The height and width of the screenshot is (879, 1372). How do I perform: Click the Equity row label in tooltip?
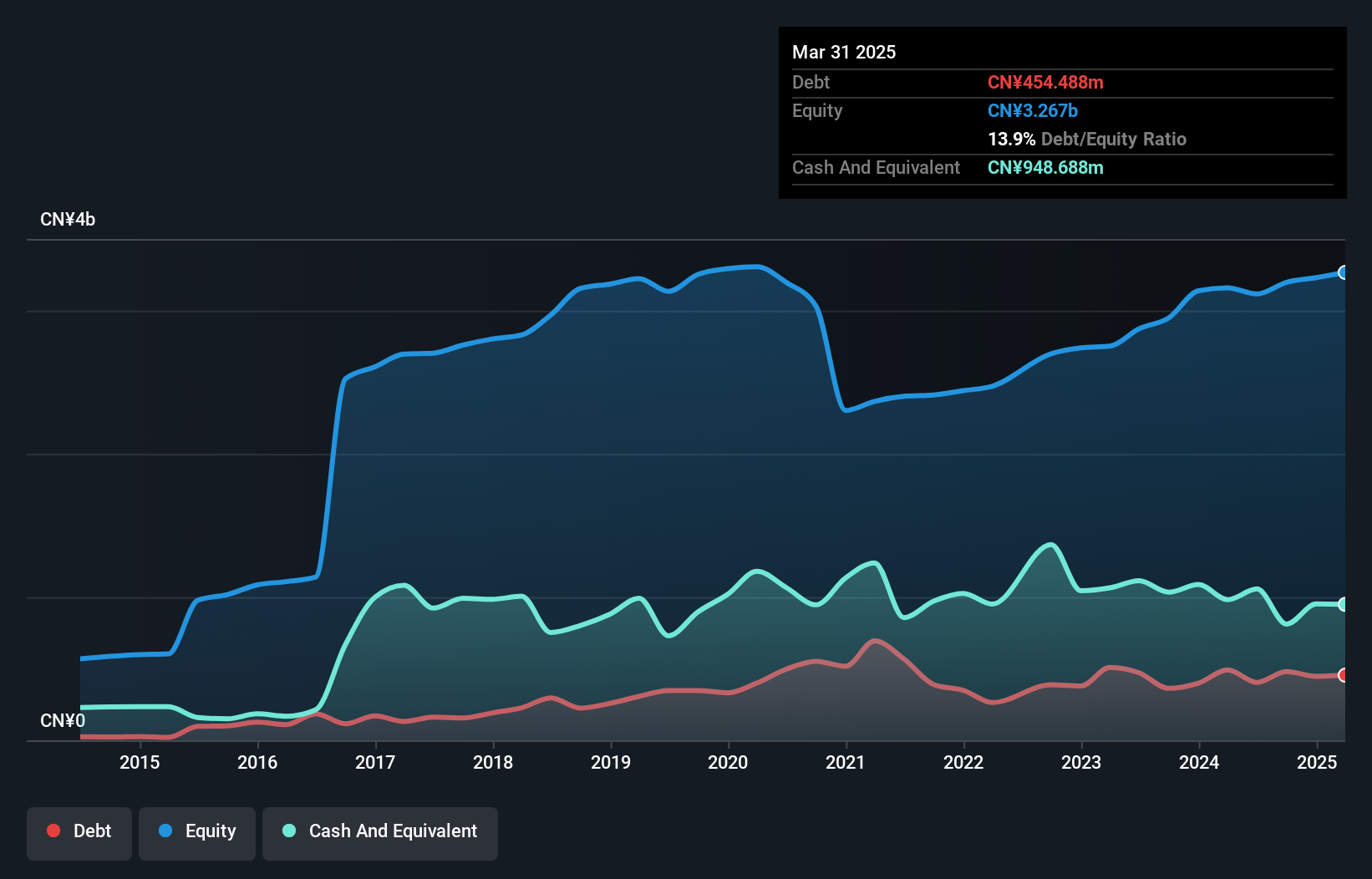(x=817, y=111)
